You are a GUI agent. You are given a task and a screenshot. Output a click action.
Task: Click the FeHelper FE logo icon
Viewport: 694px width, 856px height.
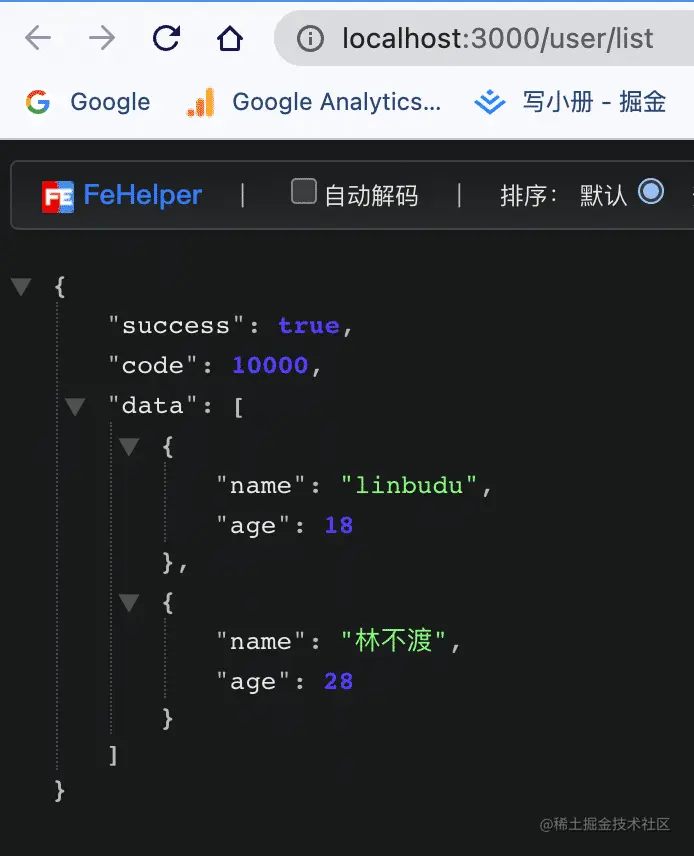tap(58, 197)
